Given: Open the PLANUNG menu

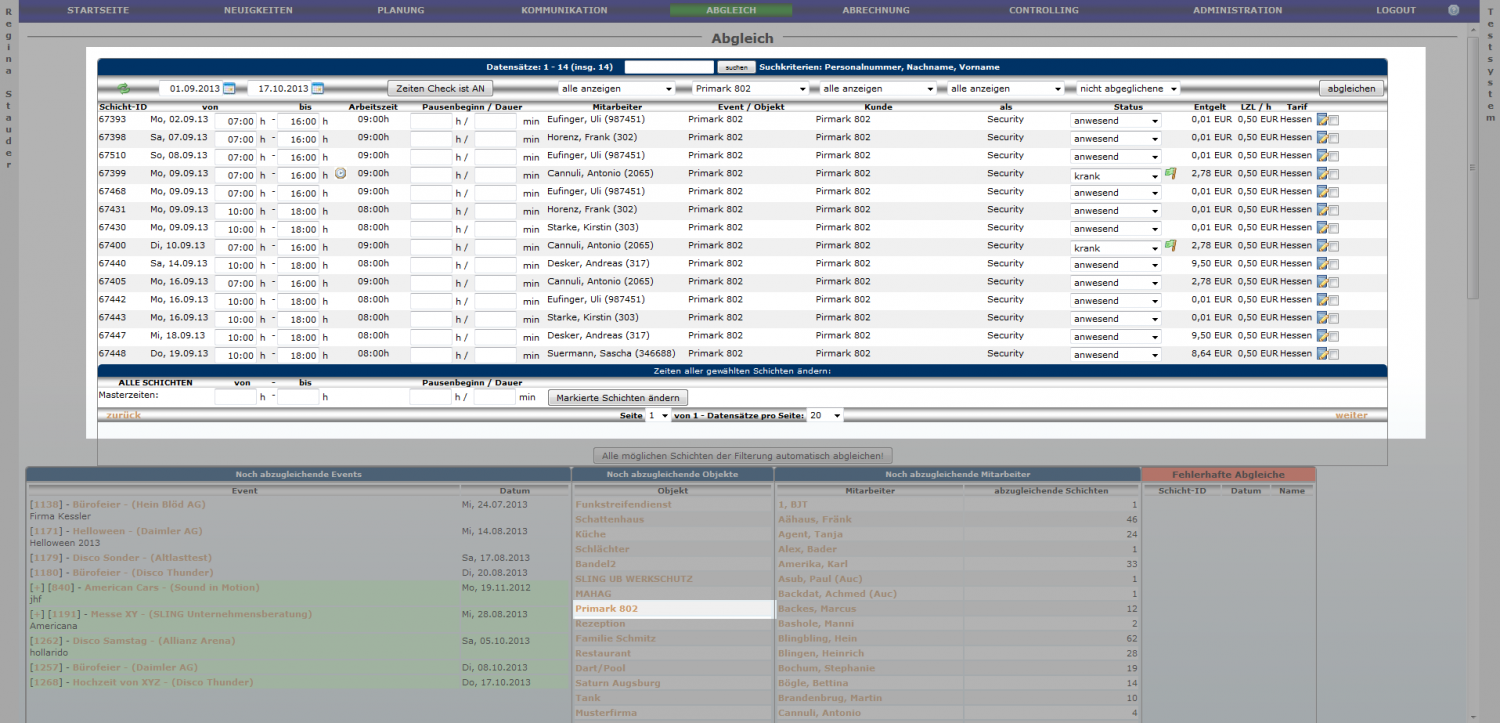Looking at the screenshot, I should 400,10.
